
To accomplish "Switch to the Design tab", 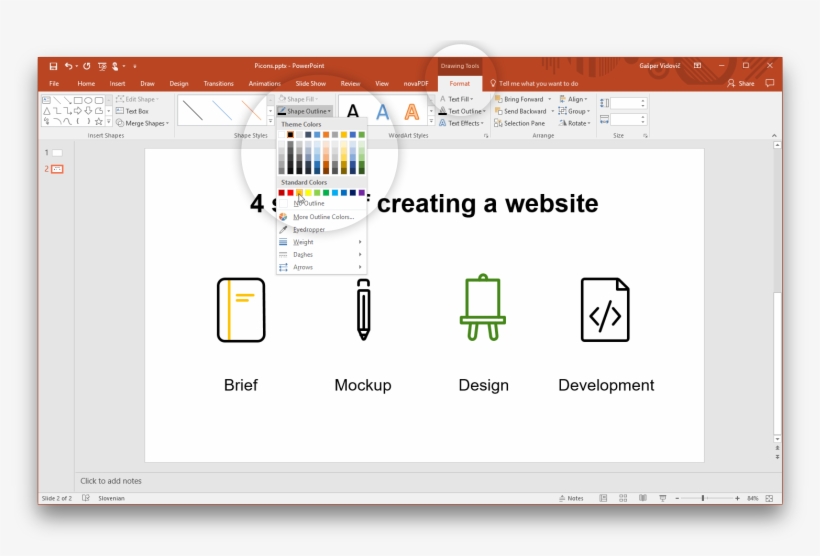I will tap(179, 83).
